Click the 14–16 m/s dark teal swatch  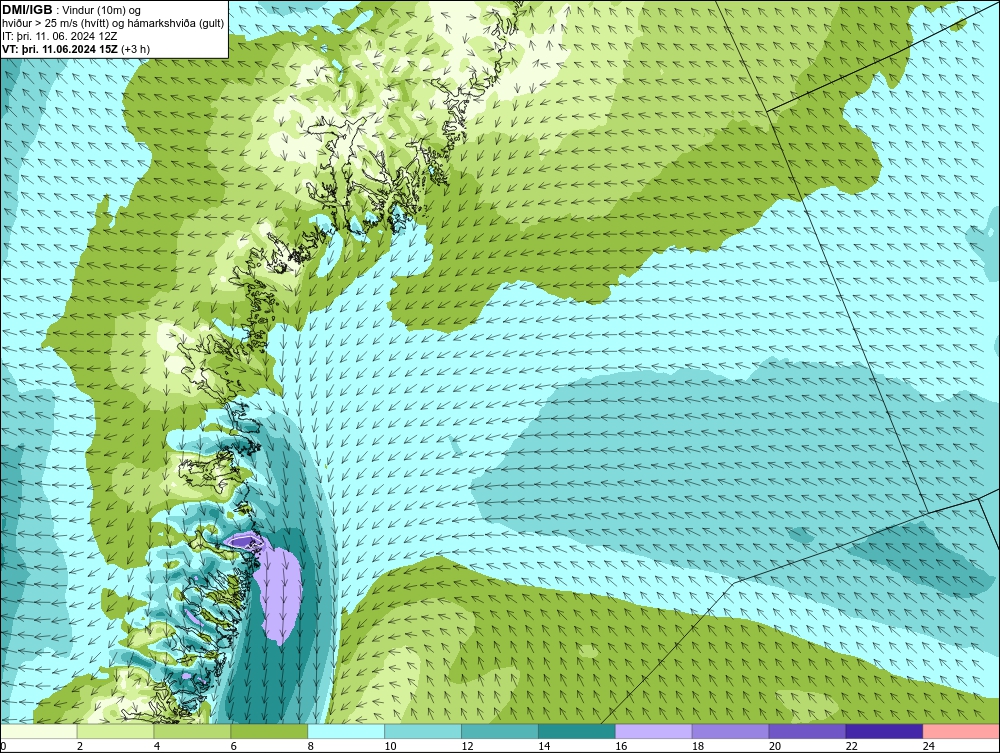577,731
